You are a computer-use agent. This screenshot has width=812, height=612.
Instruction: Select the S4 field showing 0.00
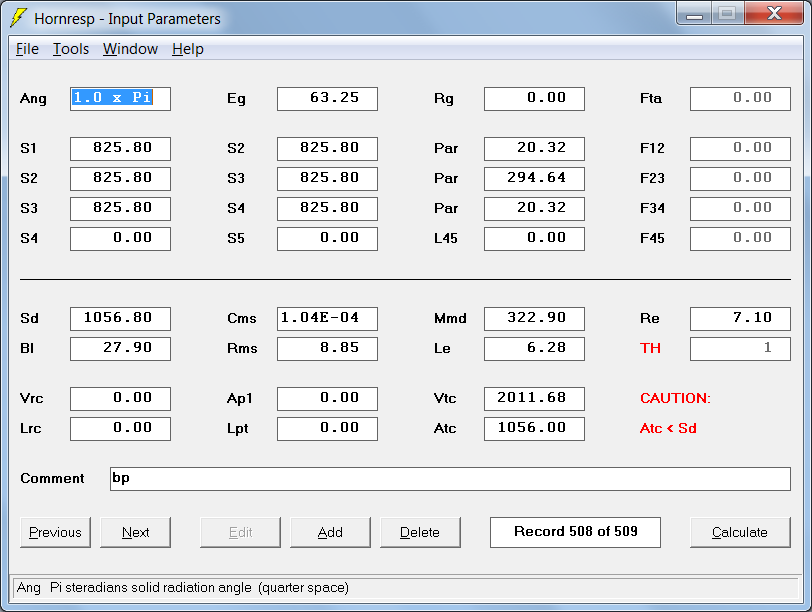[120, 239]
